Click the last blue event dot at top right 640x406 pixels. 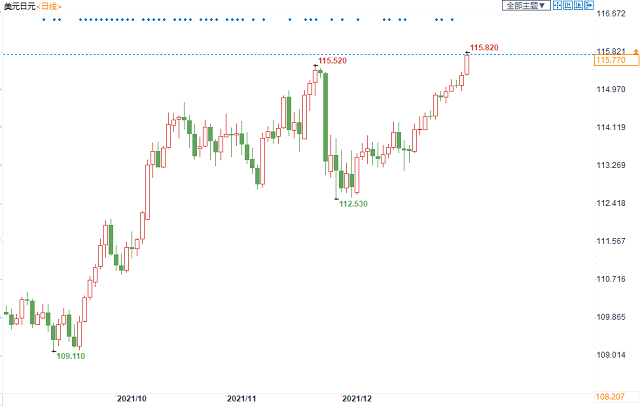point(452,19)
